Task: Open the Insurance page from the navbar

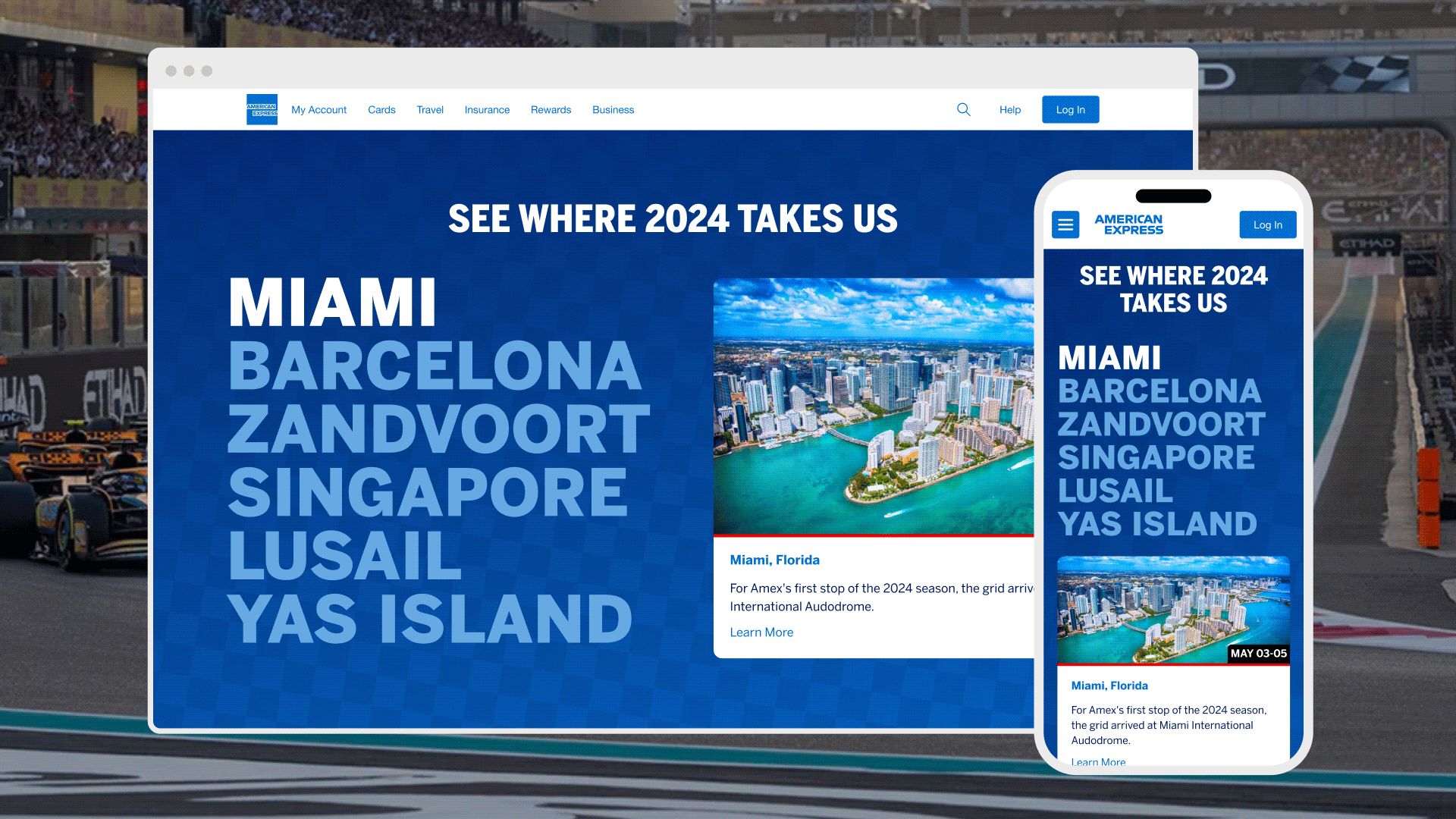Action: (x=486, y=109)
